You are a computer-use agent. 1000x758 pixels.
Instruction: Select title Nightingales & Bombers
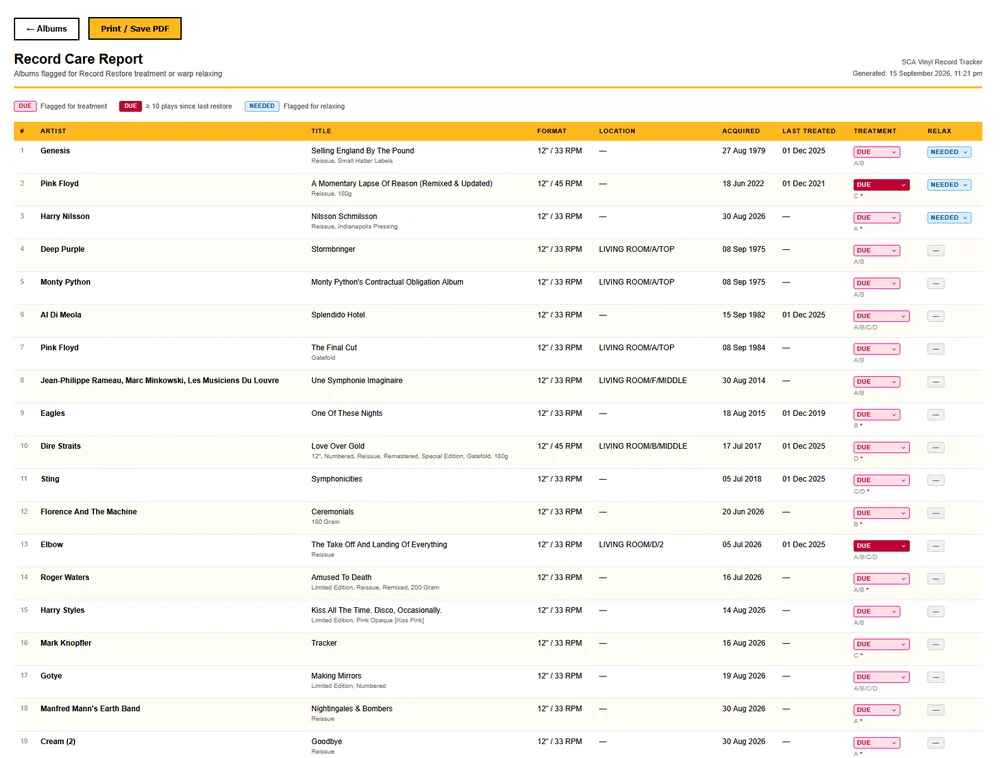pos(351,709)
